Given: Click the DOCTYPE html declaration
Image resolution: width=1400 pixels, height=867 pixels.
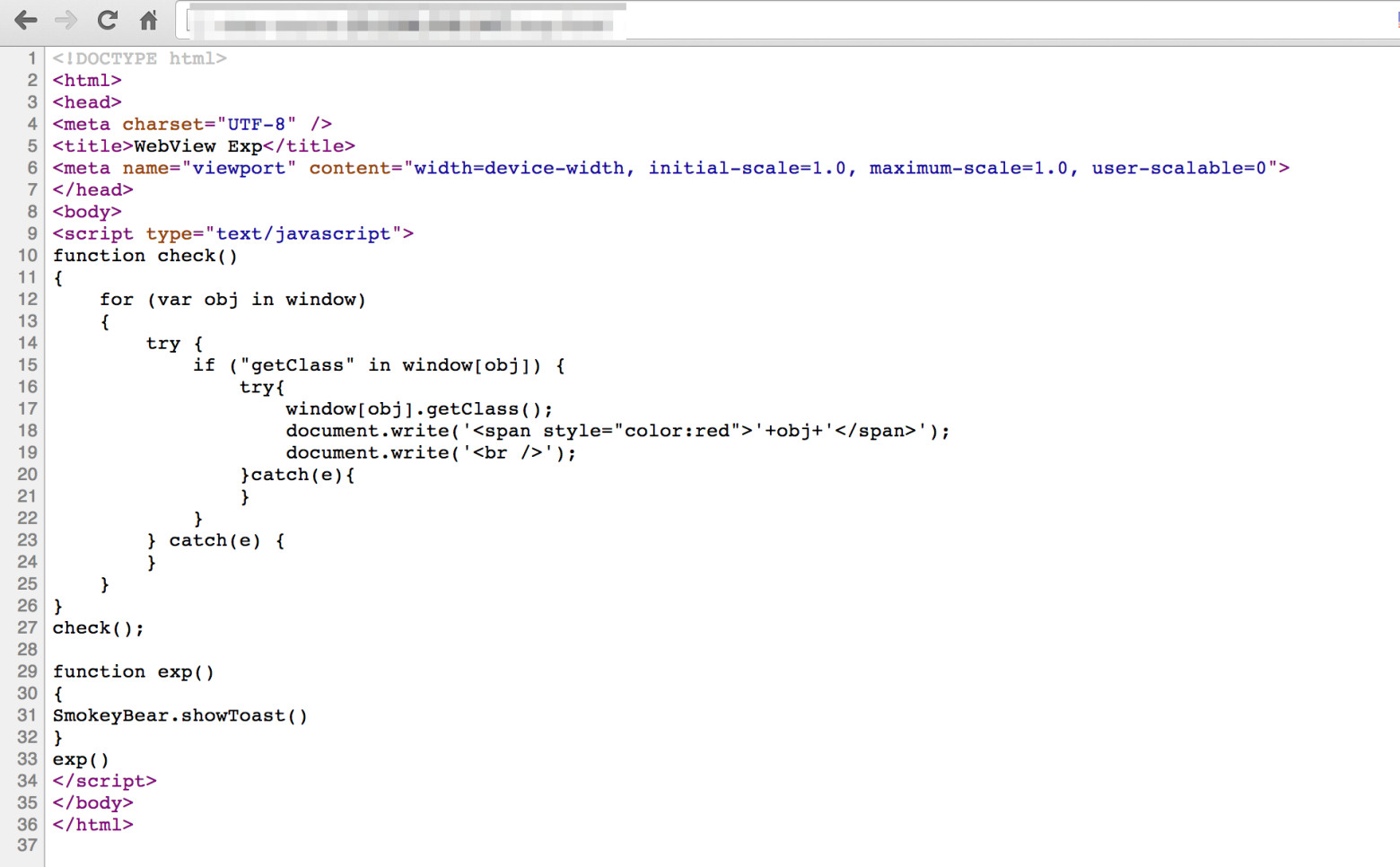Looking at the screenshot, I should pos(139,58).
